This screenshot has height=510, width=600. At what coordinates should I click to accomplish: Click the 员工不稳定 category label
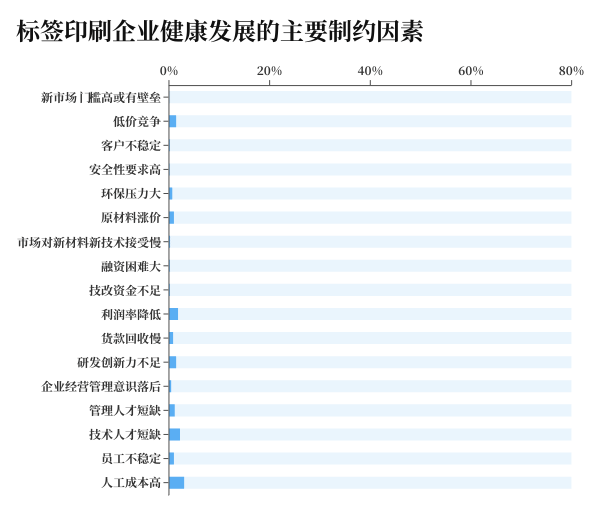pyautogui.click(x=131, y=459)
